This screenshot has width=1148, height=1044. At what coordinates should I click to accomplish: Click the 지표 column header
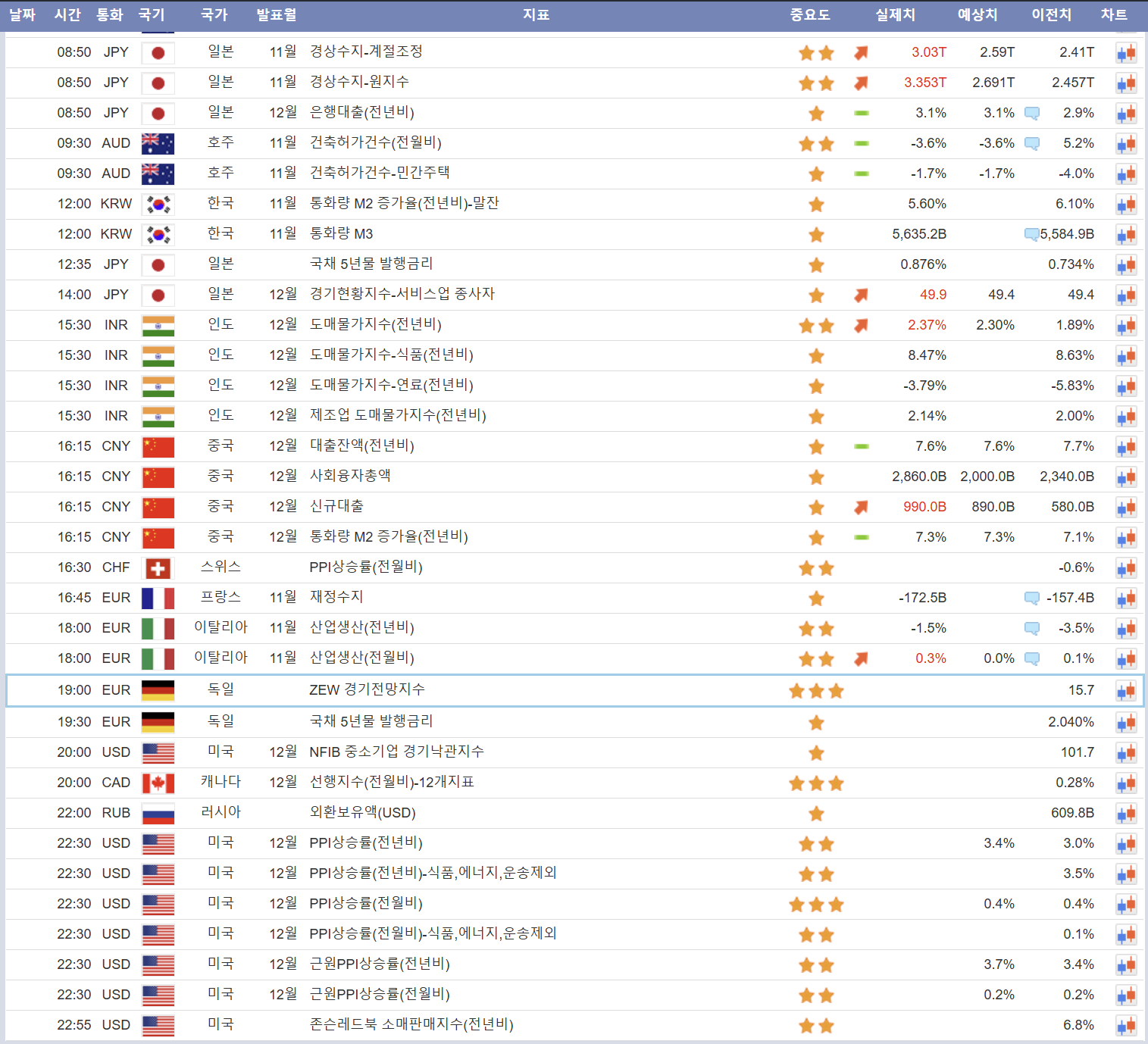(x=536, y=15)
